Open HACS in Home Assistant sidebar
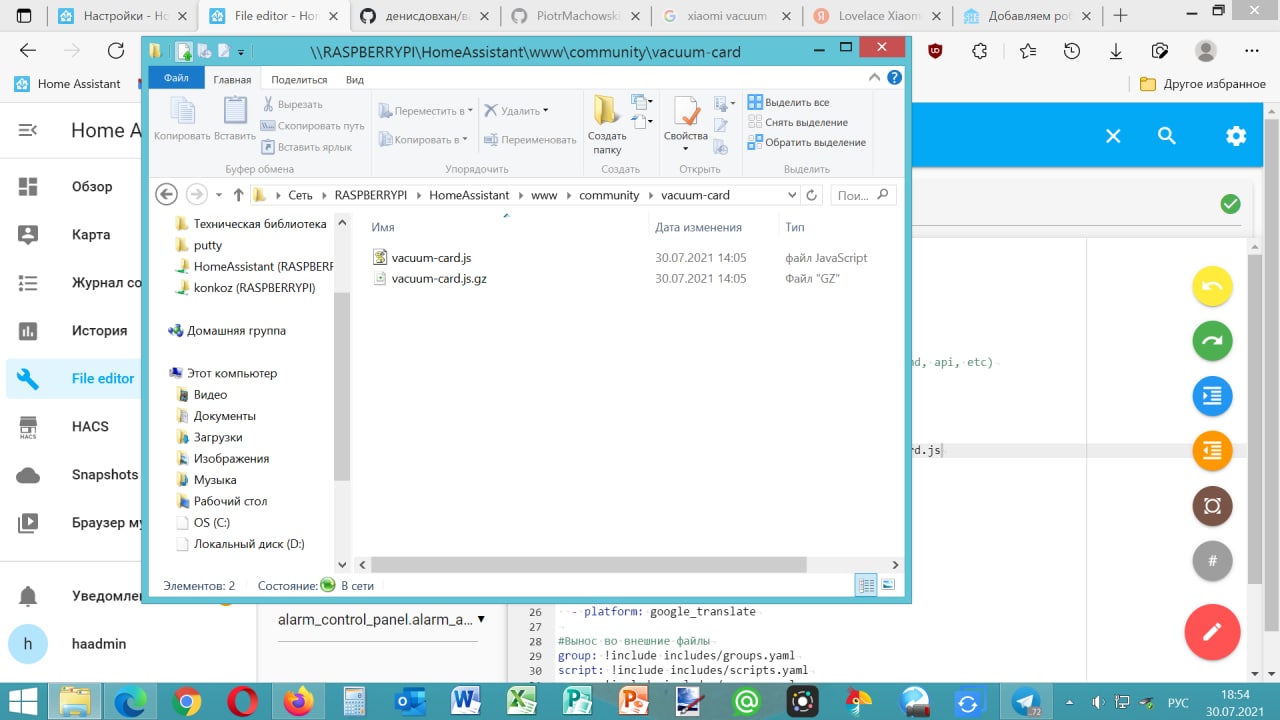This screenshot has width=1280, height=720. click(x=90, y=426)
